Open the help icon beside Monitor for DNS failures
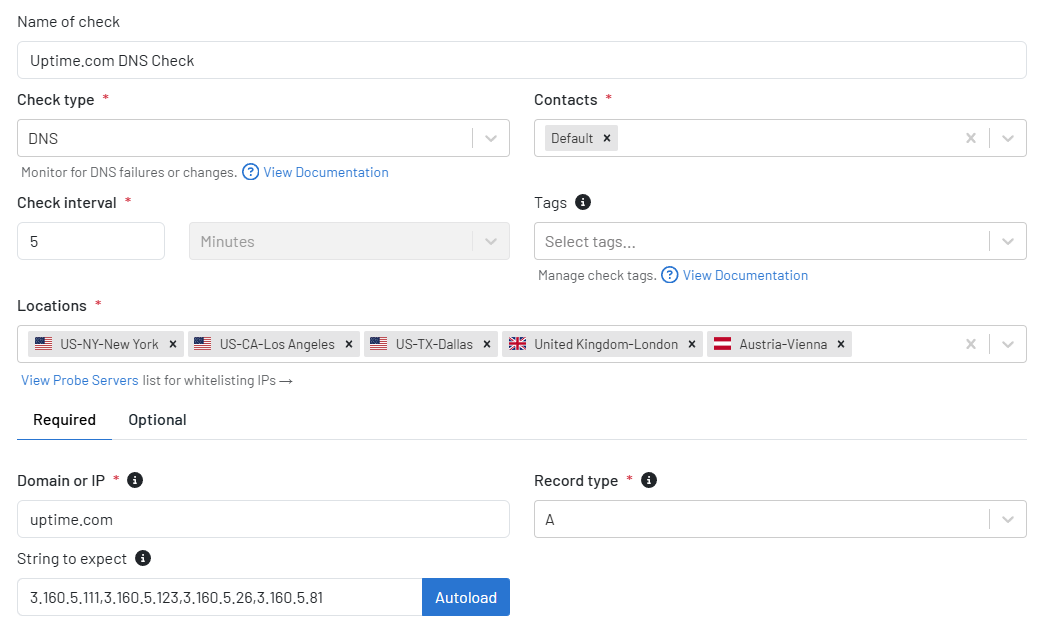1053x633 pixels. click(250, 173)
